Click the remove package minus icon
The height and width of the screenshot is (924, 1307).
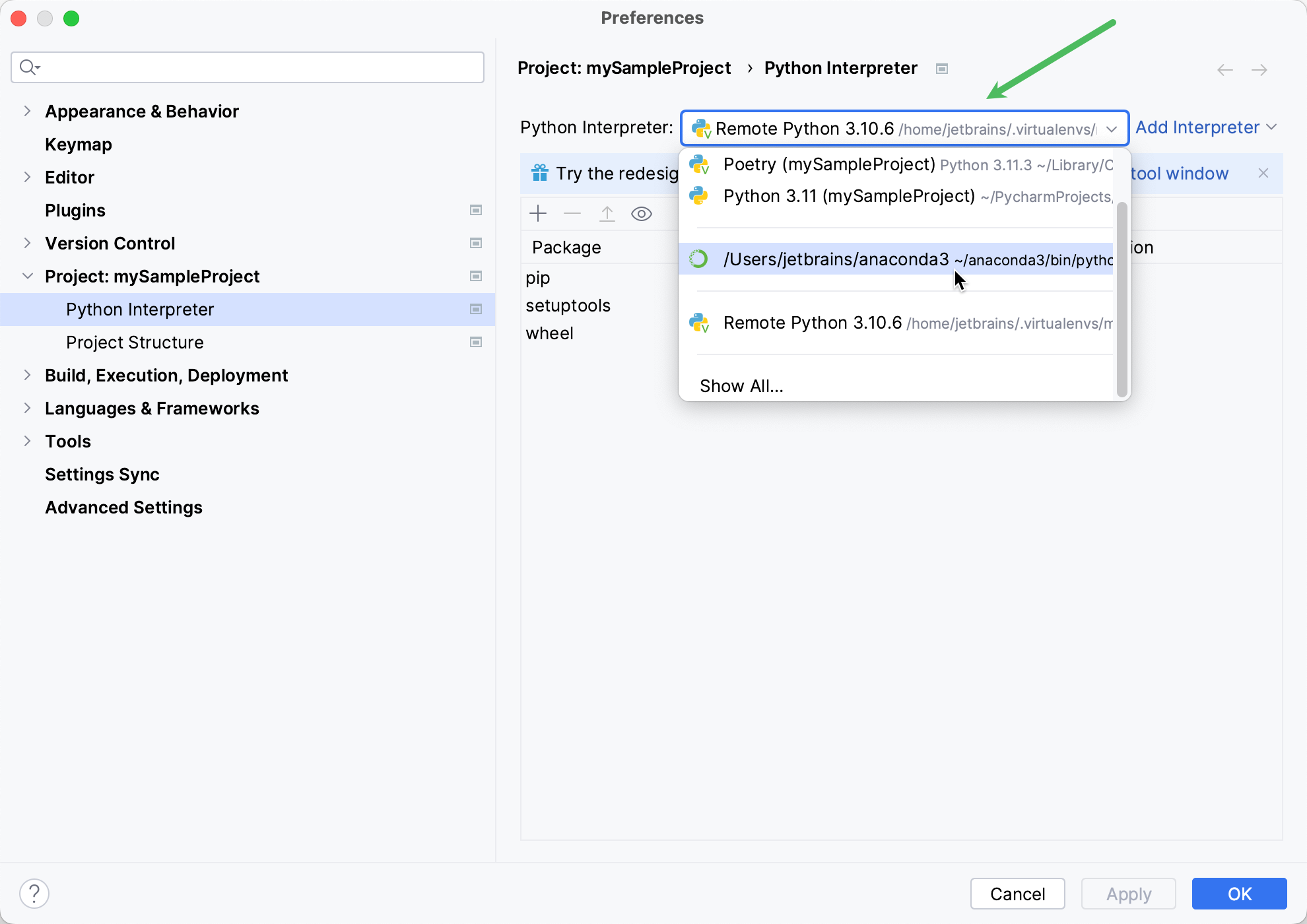(572, 213)
